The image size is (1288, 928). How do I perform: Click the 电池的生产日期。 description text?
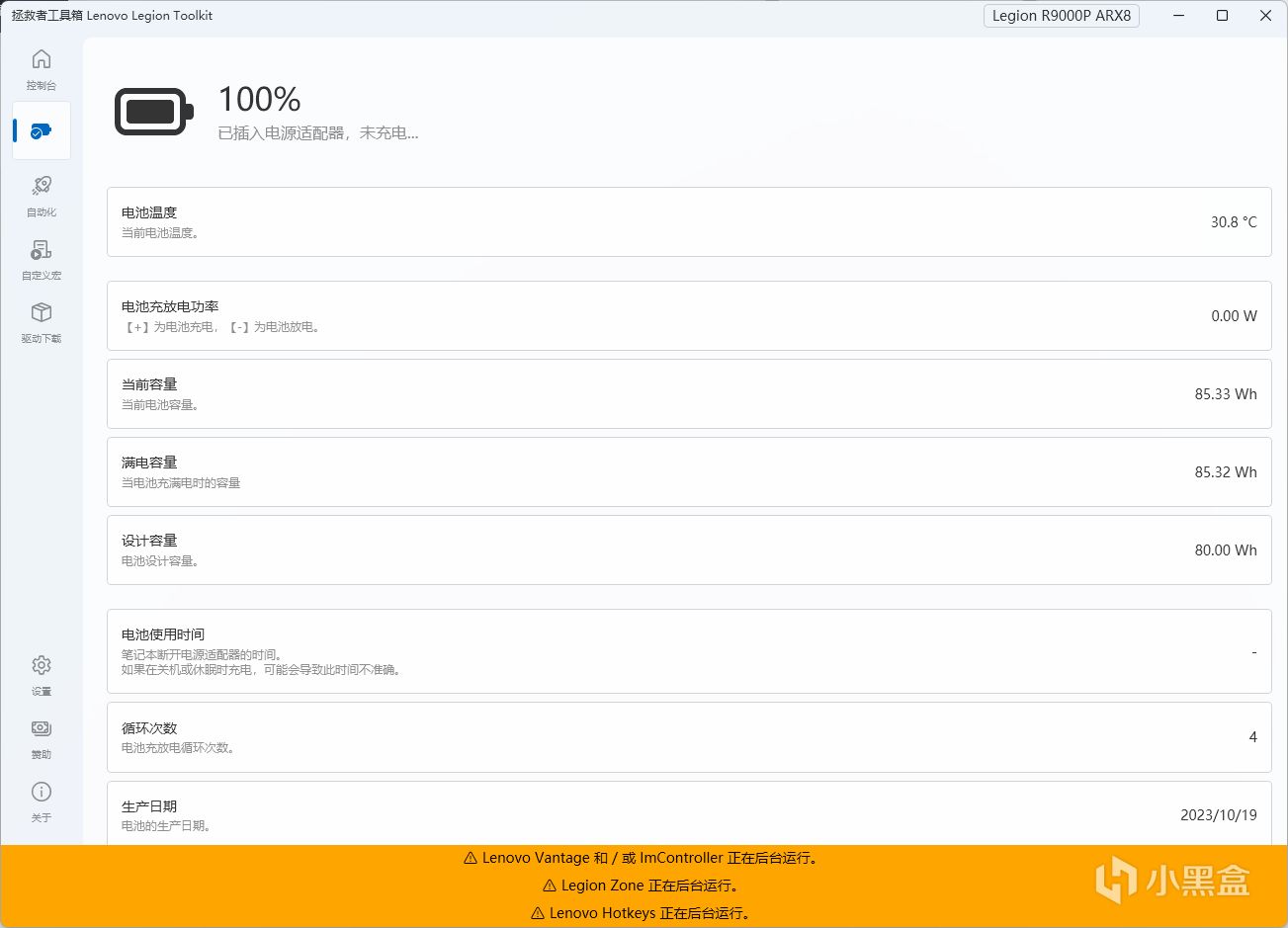tap(167, 826)
